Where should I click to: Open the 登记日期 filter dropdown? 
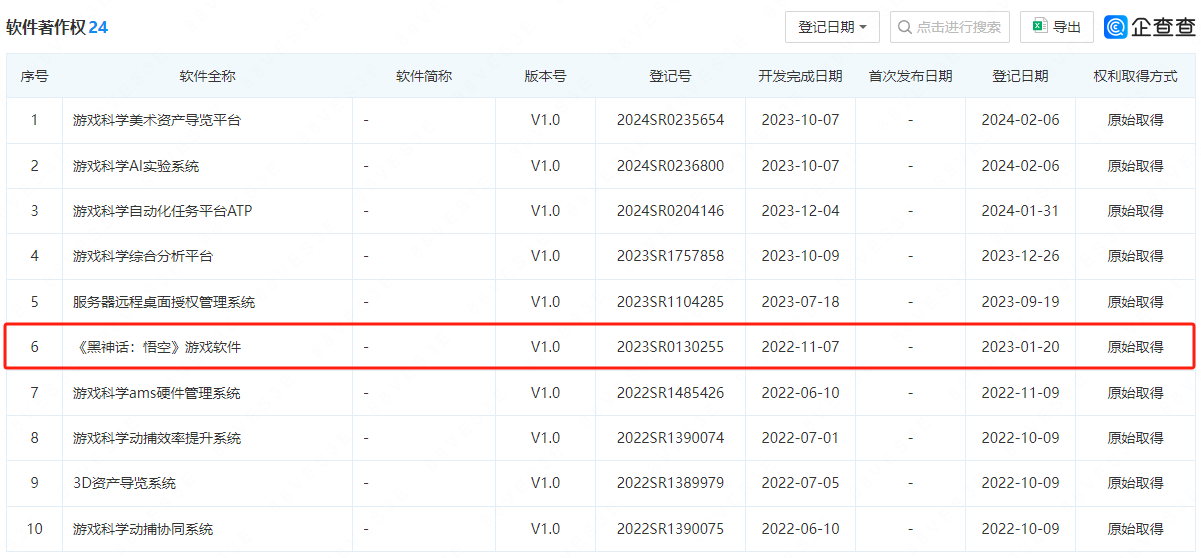pos(832,27)
